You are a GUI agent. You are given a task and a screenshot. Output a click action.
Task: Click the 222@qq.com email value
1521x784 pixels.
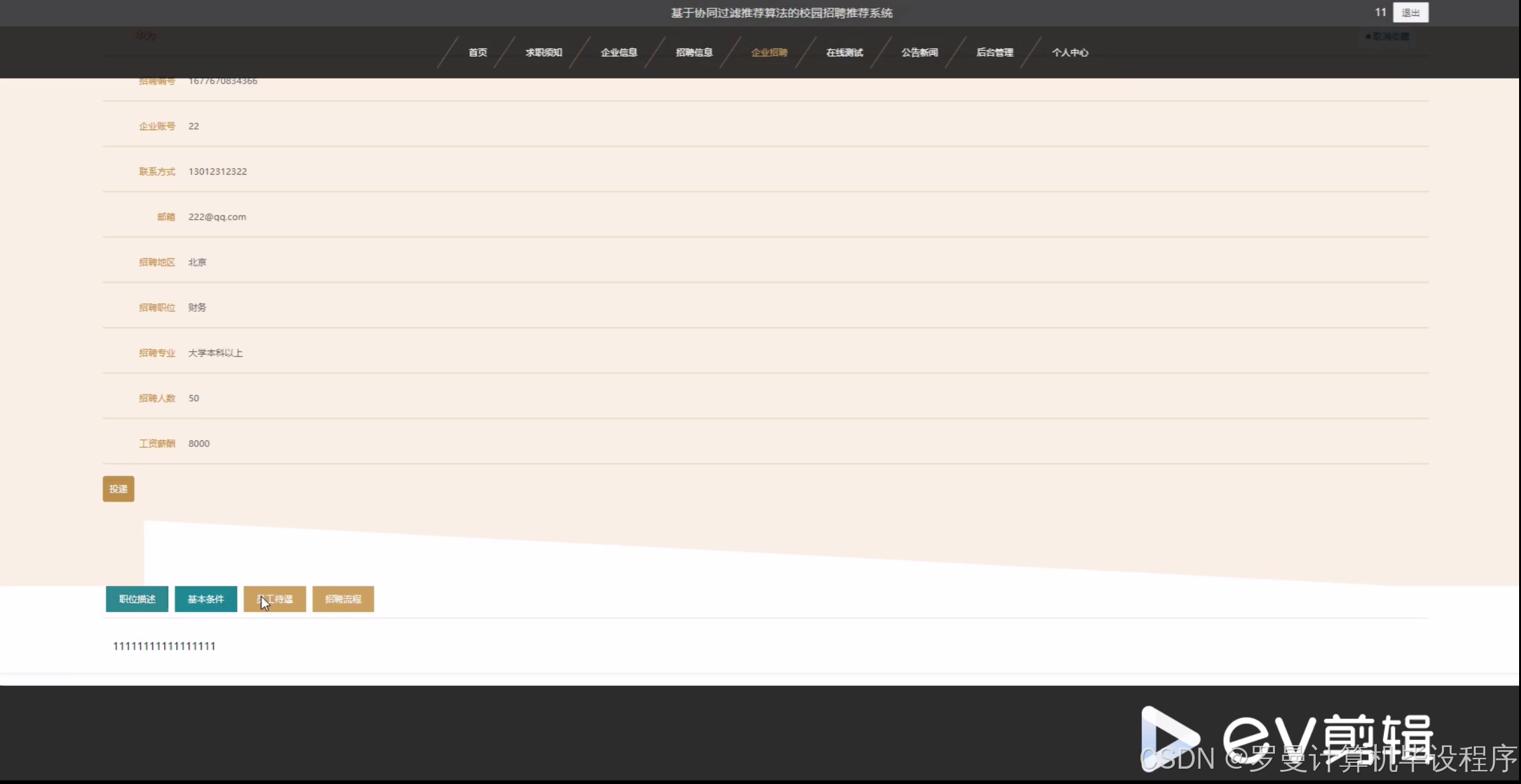pyautogui.click(x=217, y=217)
